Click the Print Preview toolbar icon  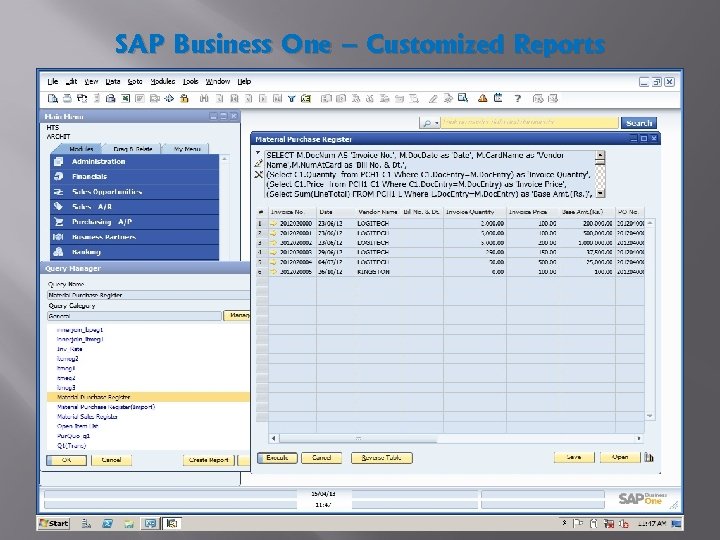[x=53, y=98]
